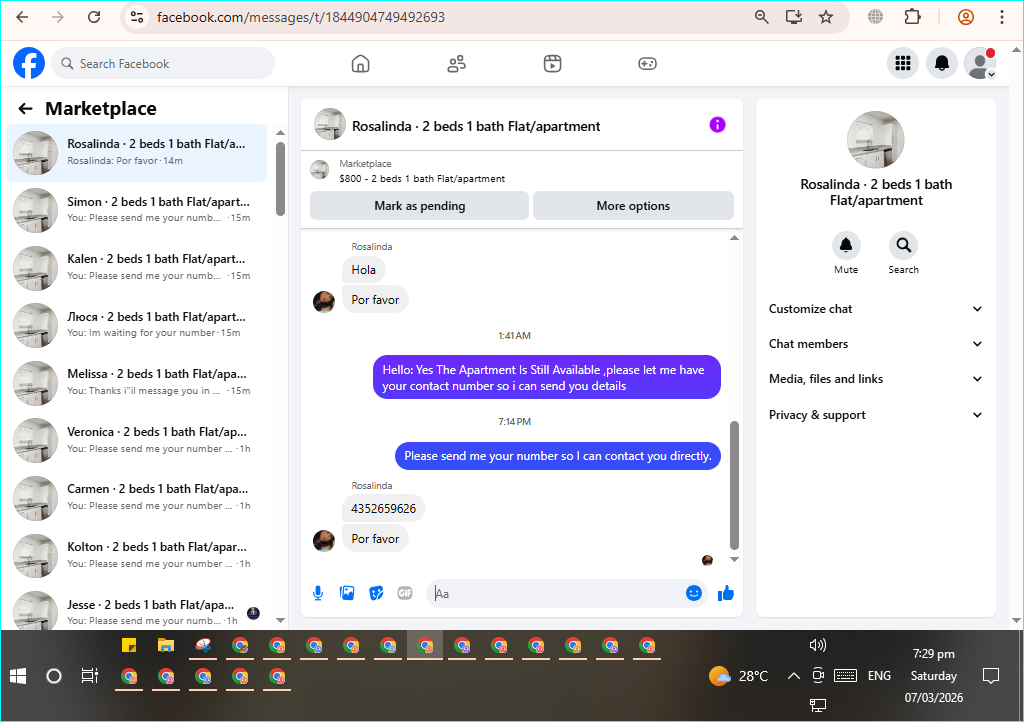Click the conversation list scrollbar
Screen dimensions: 1024x722
(280, 179)
